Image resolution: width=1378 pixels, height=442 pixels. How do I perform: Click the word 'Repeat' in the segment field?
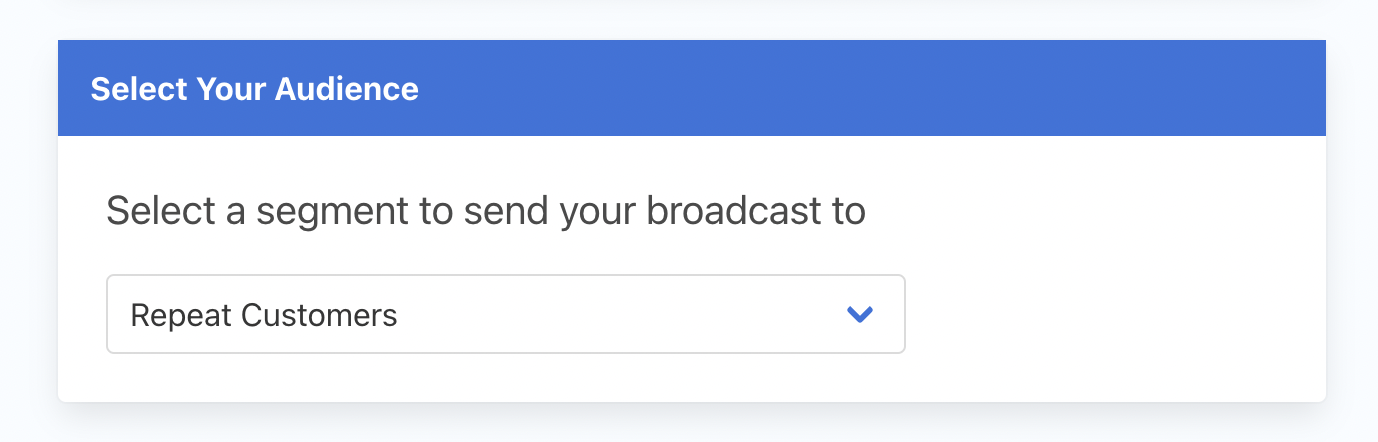[x=182, y=317]
